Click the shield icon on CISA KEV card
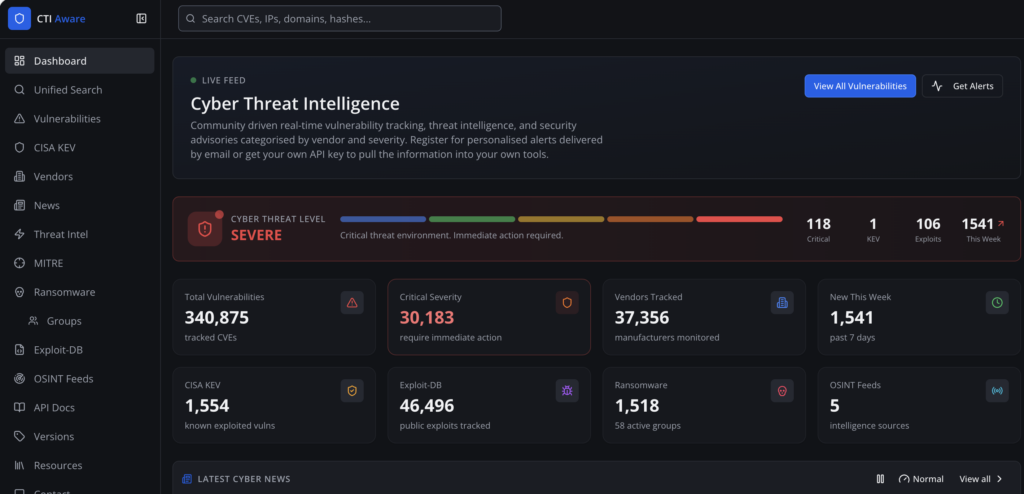The height and width of the screenshot is (494, 1024). point(352,391)
